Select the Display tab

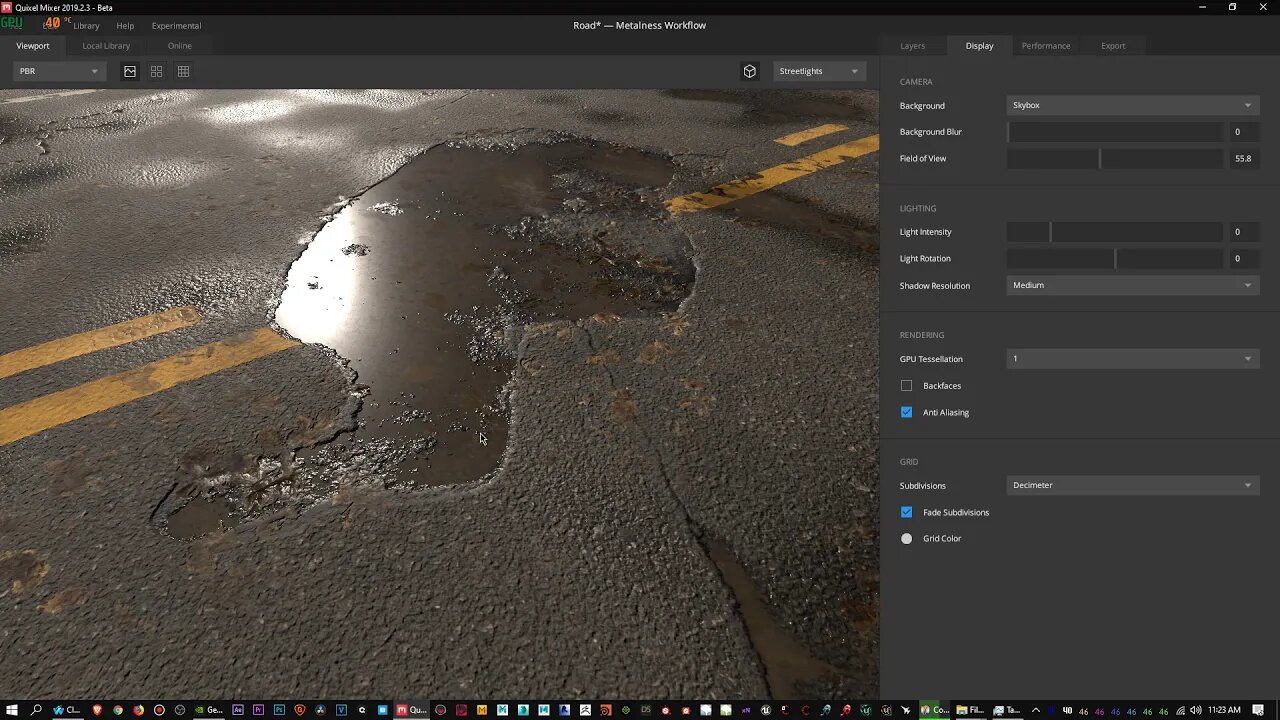pyautogui.click(x=979, y=45)
